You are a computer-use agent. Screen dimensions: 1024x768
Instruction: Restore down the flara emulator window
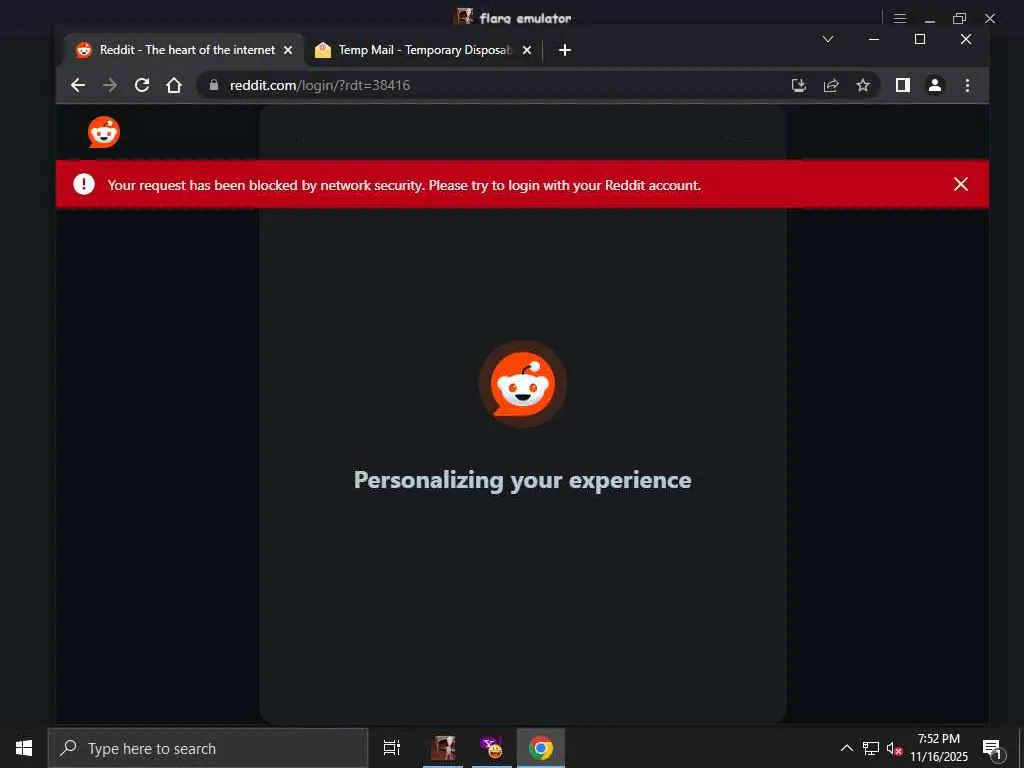[959, 18]
